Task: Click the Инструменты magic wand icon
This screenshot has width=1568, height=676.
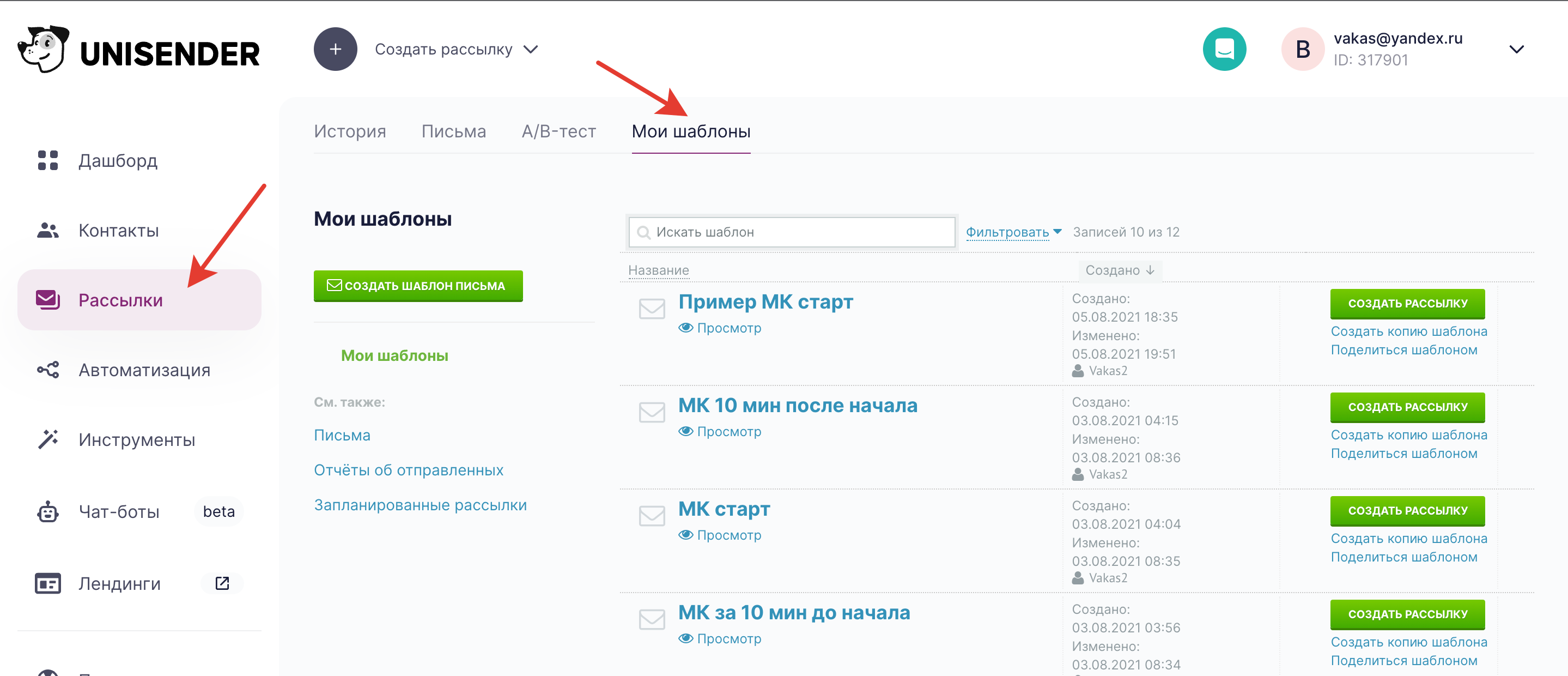Action: 47,439
